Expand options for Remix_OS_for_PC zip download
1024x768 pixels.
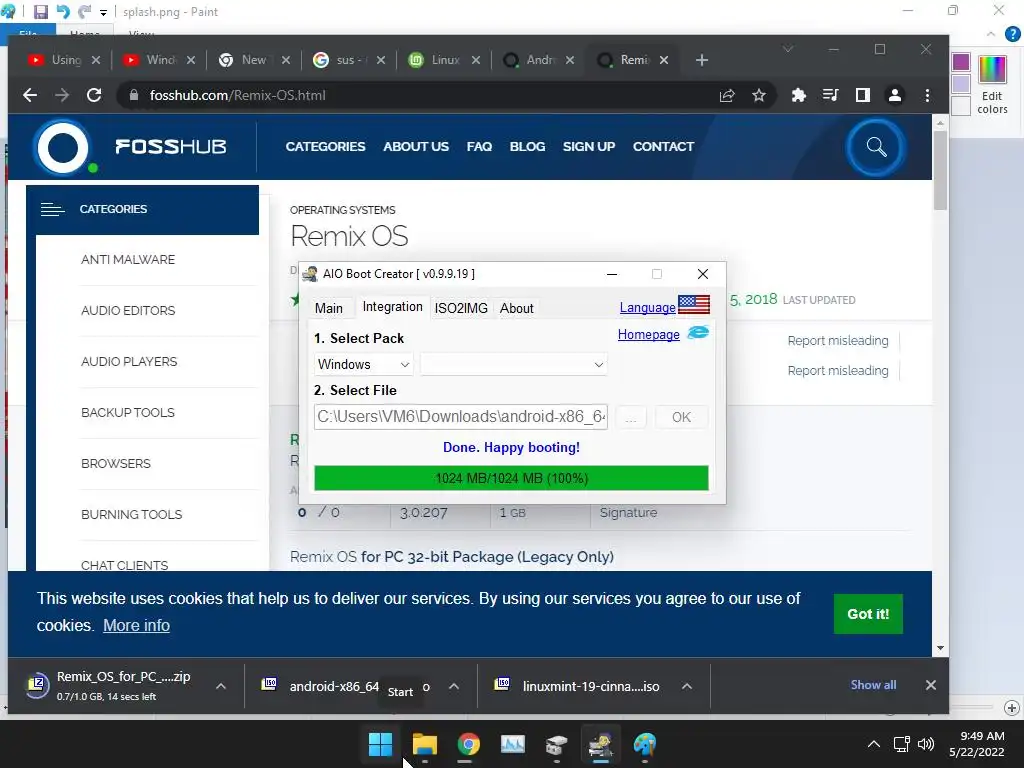tap(221, 686)
